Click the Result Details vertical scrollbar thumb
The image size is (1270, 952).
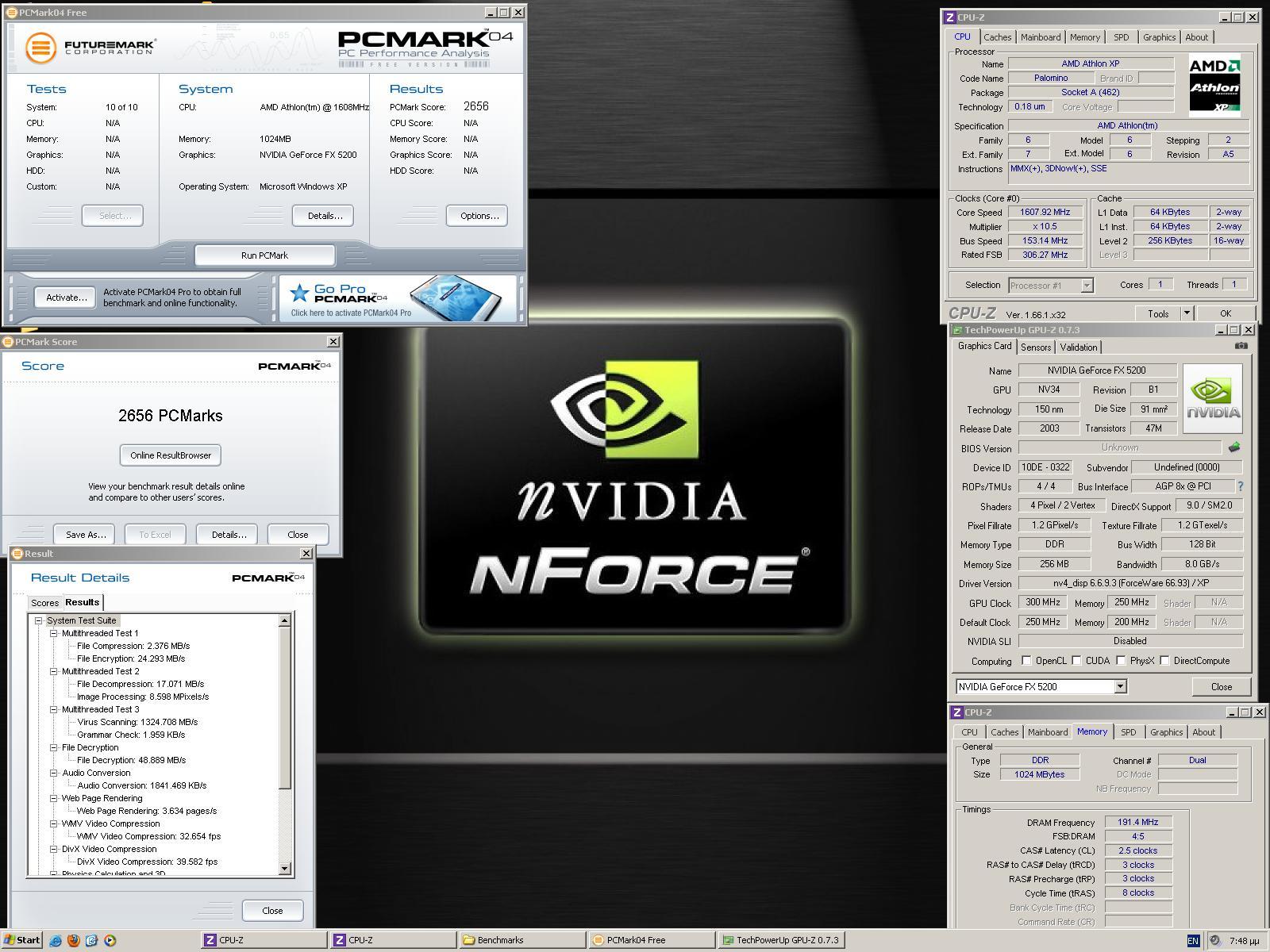point(285,708)
